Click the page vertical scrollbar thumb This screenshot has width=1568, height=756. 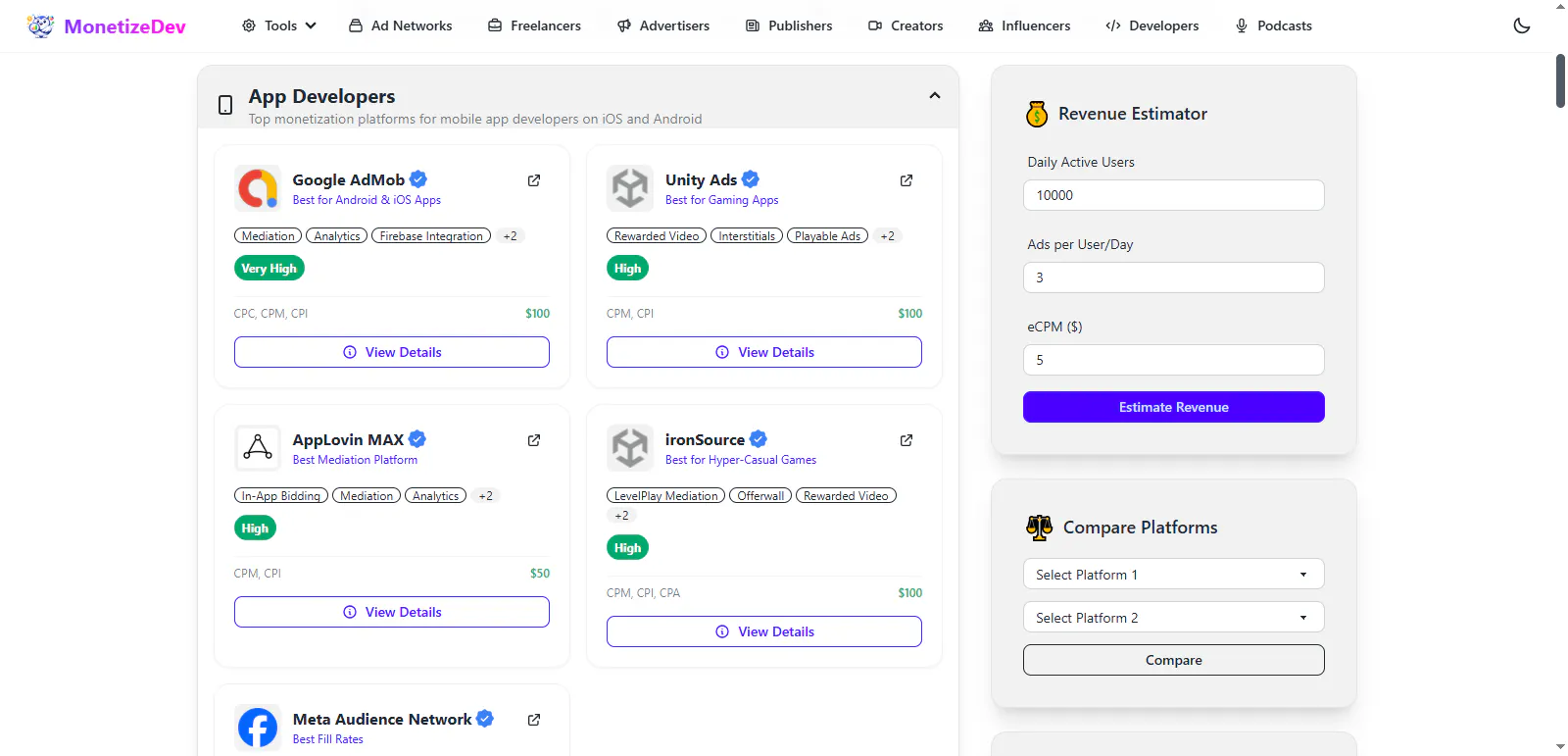click(1560, 80)
